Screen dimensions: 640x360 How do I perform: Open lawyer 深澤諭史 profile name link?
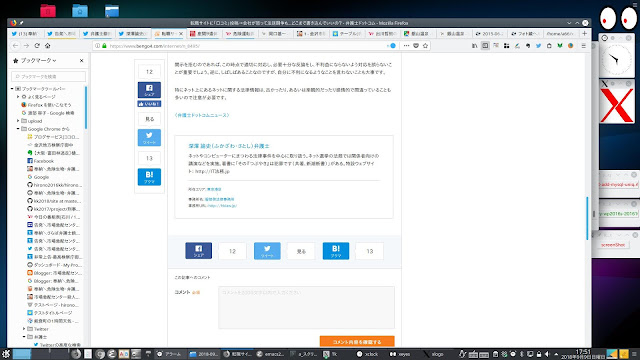tap(229, 146)
